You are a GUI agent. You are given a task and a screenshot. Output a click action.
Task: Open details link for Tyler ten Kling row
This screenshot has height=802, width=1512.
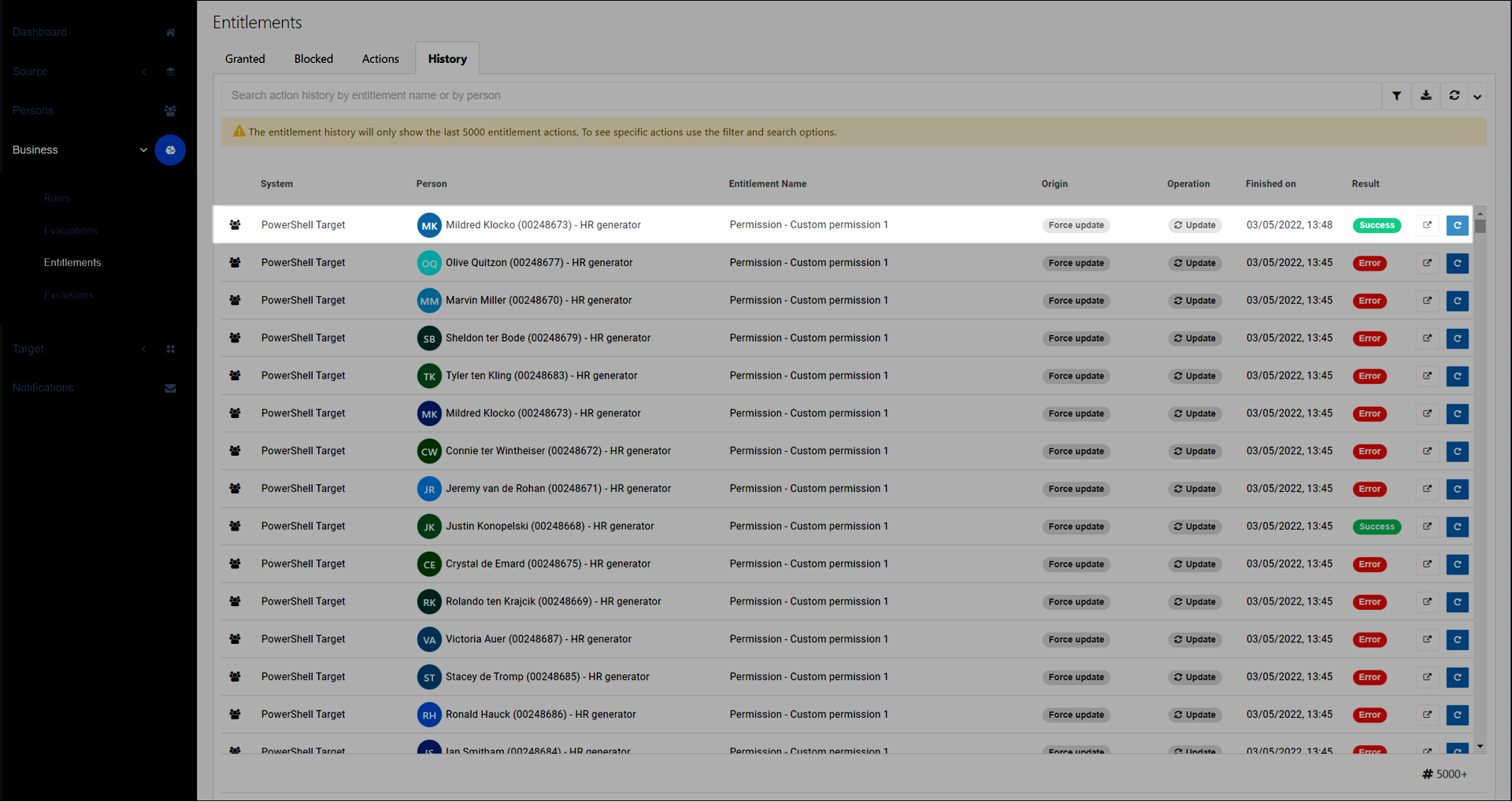click(x=1427, y=376)
